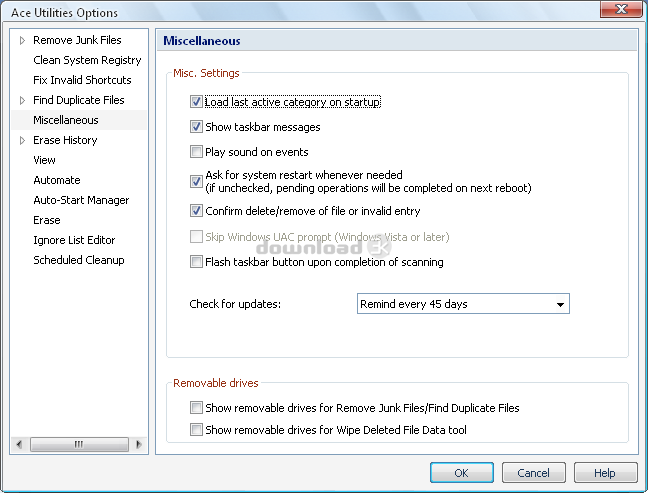Select Auto-Start Manager category
Viewport: 648px width, 493px height.
(81, 200)
